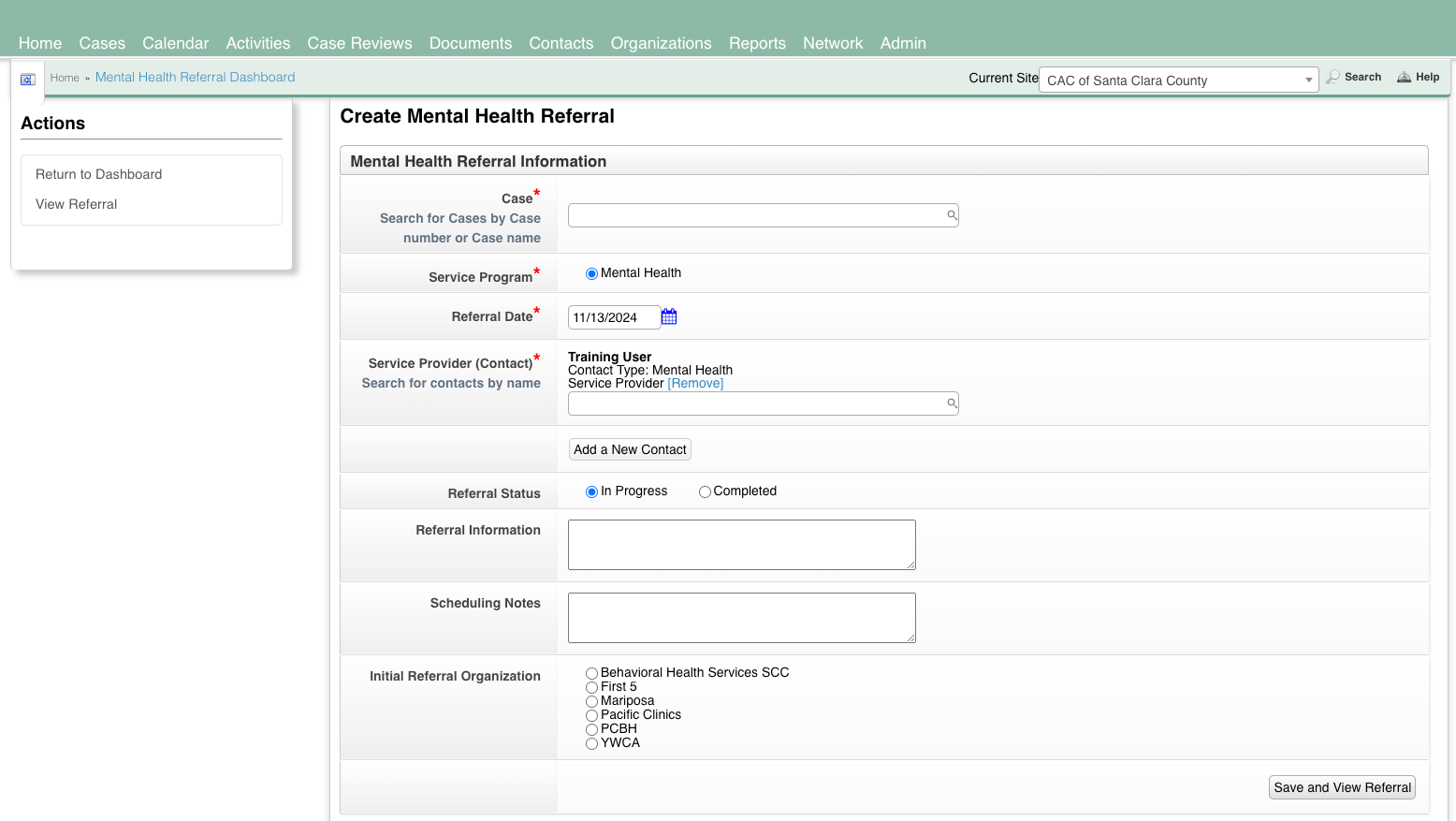Viewport: 1456px width, 821px height.
Task: Open the Reports menu
Action: (x=758, y=43)
